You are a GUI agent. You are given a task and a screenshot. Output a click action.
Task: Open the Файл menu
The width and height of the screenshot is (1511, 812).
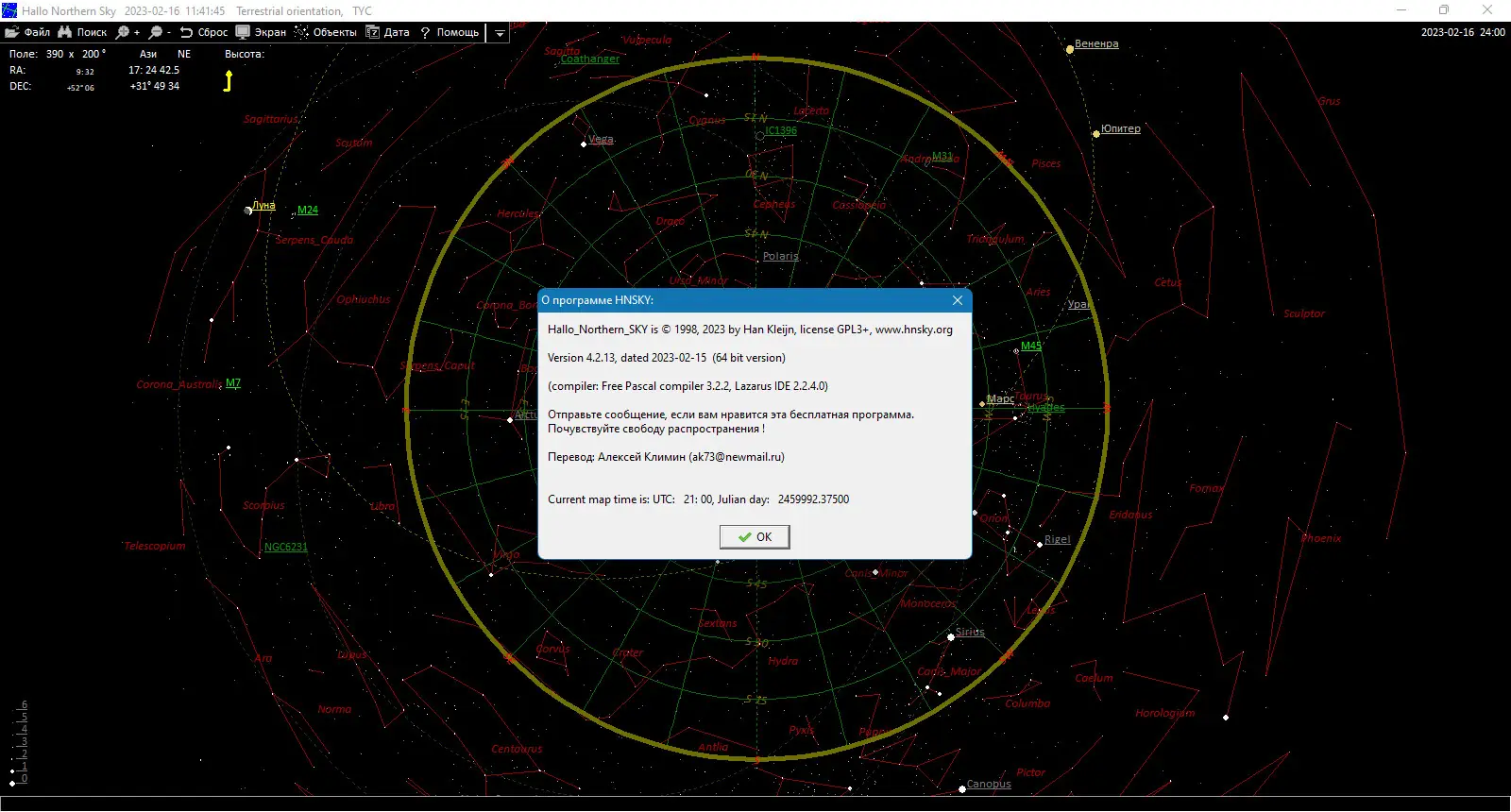pyautogui.click(x=27, y=32)
